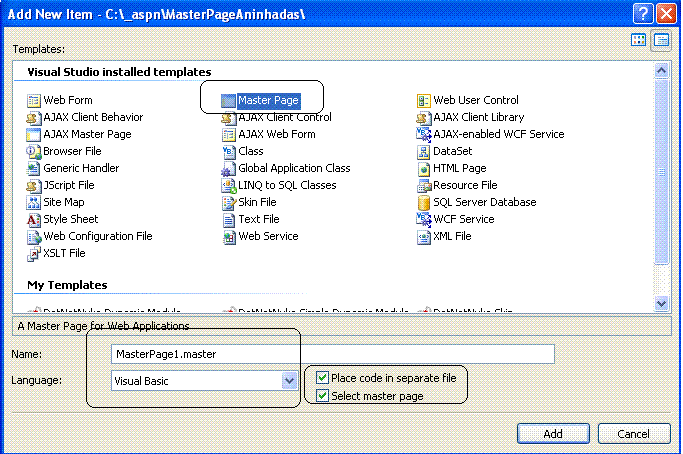Choose the AJAX Client Library icon
This screenshot has width=683, height=454.
423,118
